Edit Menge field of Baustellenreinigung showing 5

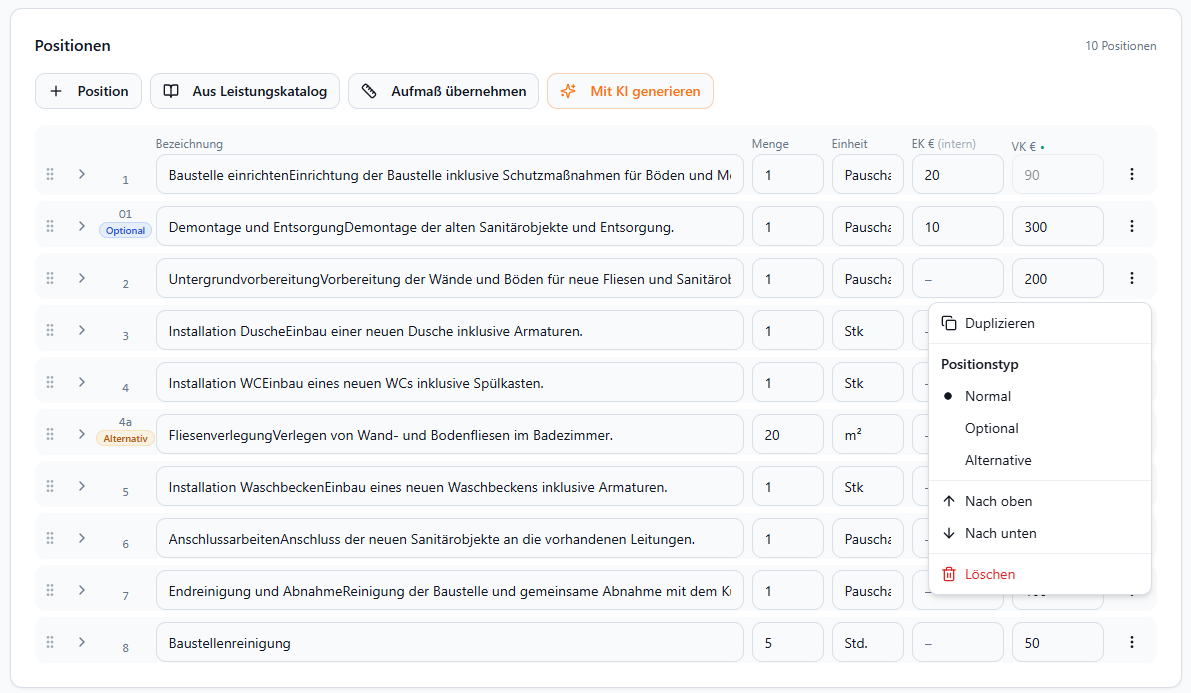coord(788,643)
